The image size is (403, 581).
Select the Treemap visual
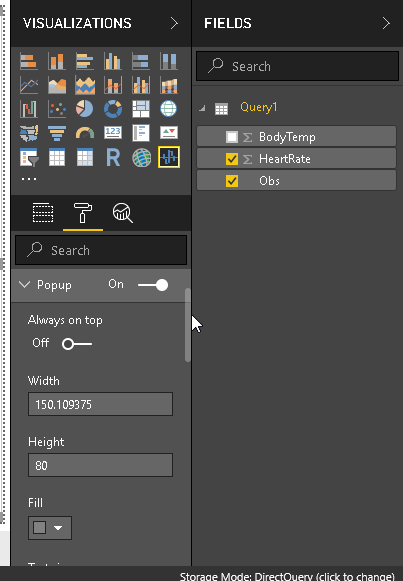point(141,109)
